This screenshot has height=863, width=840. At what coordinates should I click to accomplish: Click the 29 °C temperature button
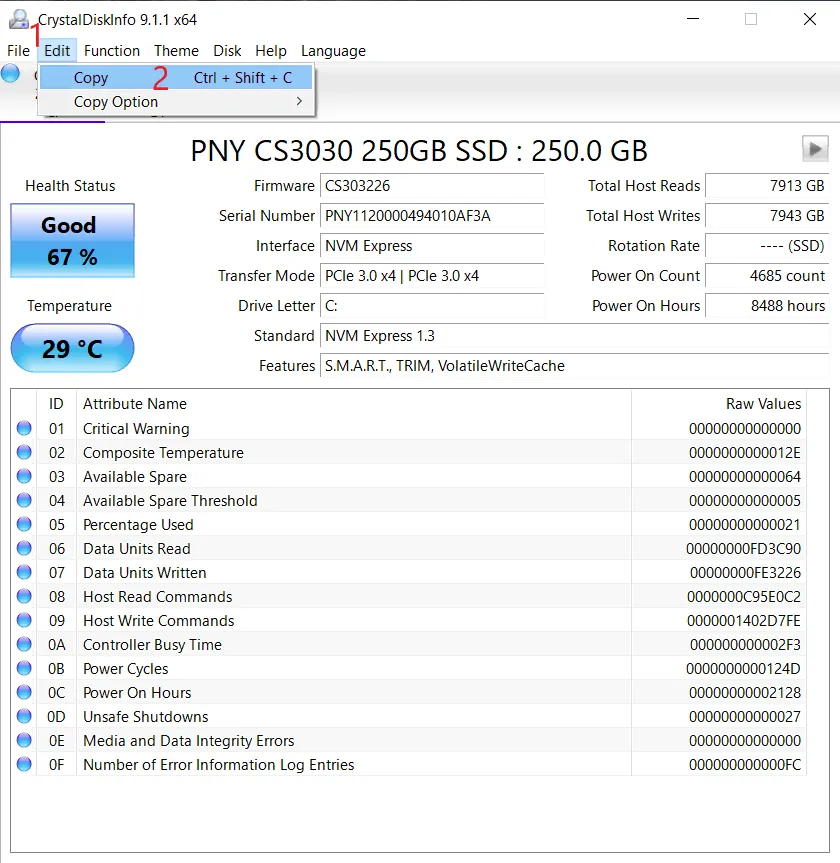[x=72, y=349]
